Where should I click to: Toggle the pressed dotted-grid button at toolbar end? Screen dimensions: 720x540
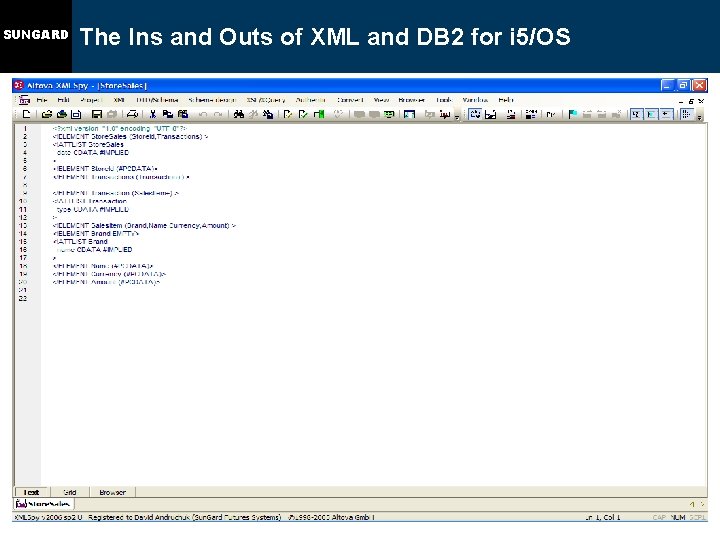tap(686, 114)
